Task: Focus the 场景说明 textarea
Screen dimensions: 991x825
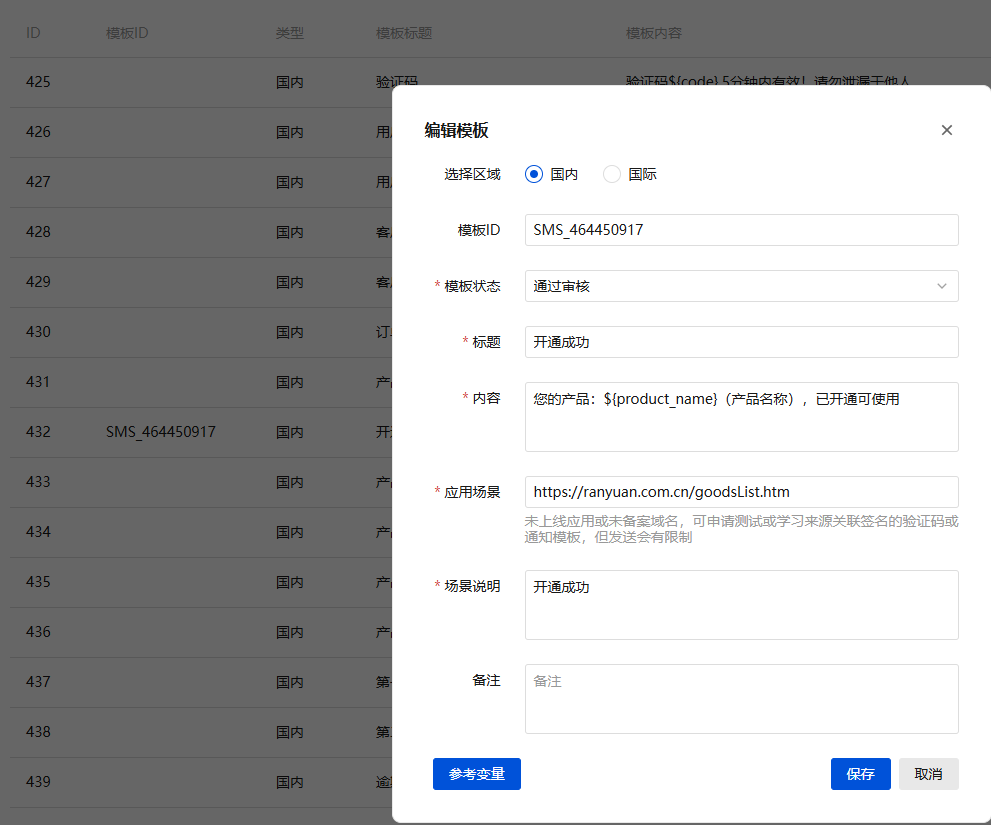Action: [741, 605]
